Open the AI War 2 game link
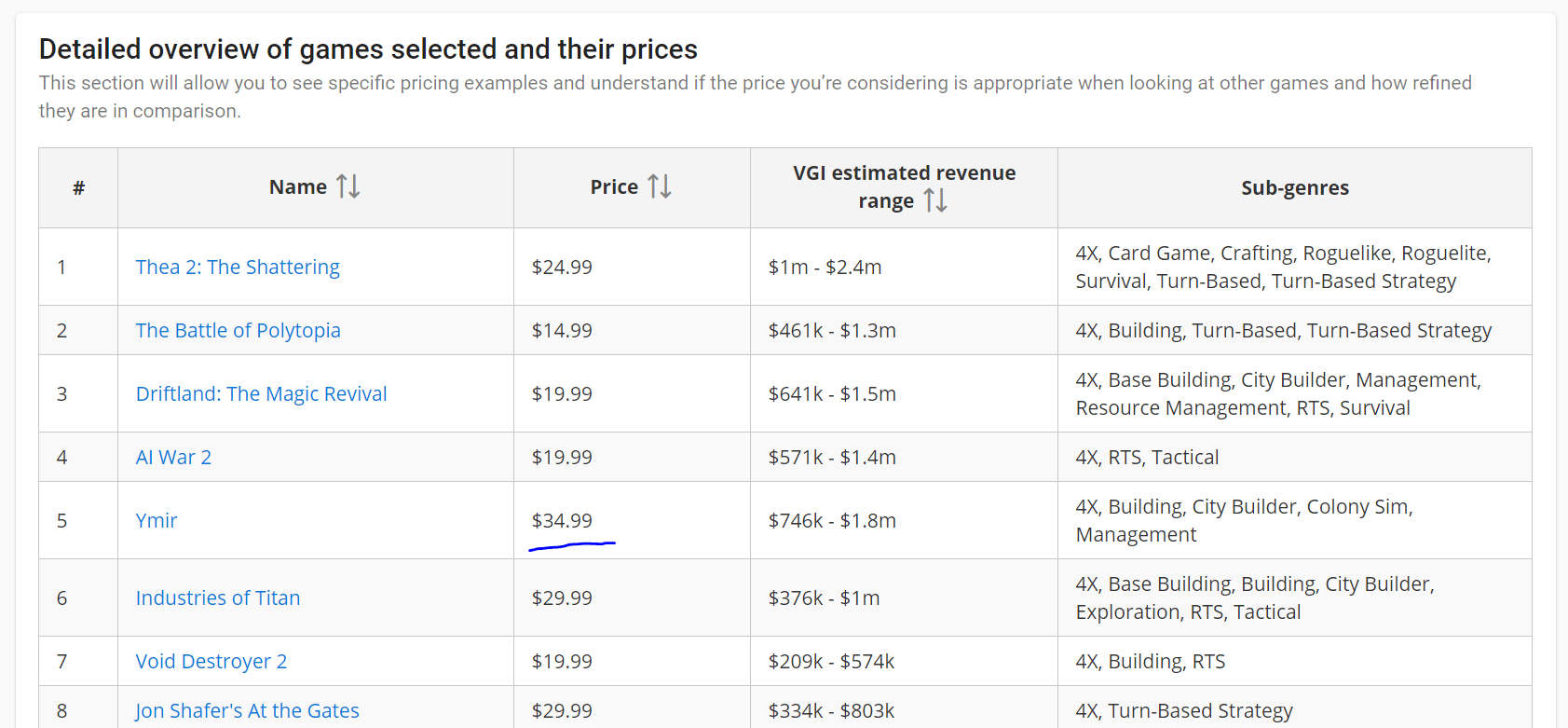The image size is (1568, 728). (x=173, y=457)
